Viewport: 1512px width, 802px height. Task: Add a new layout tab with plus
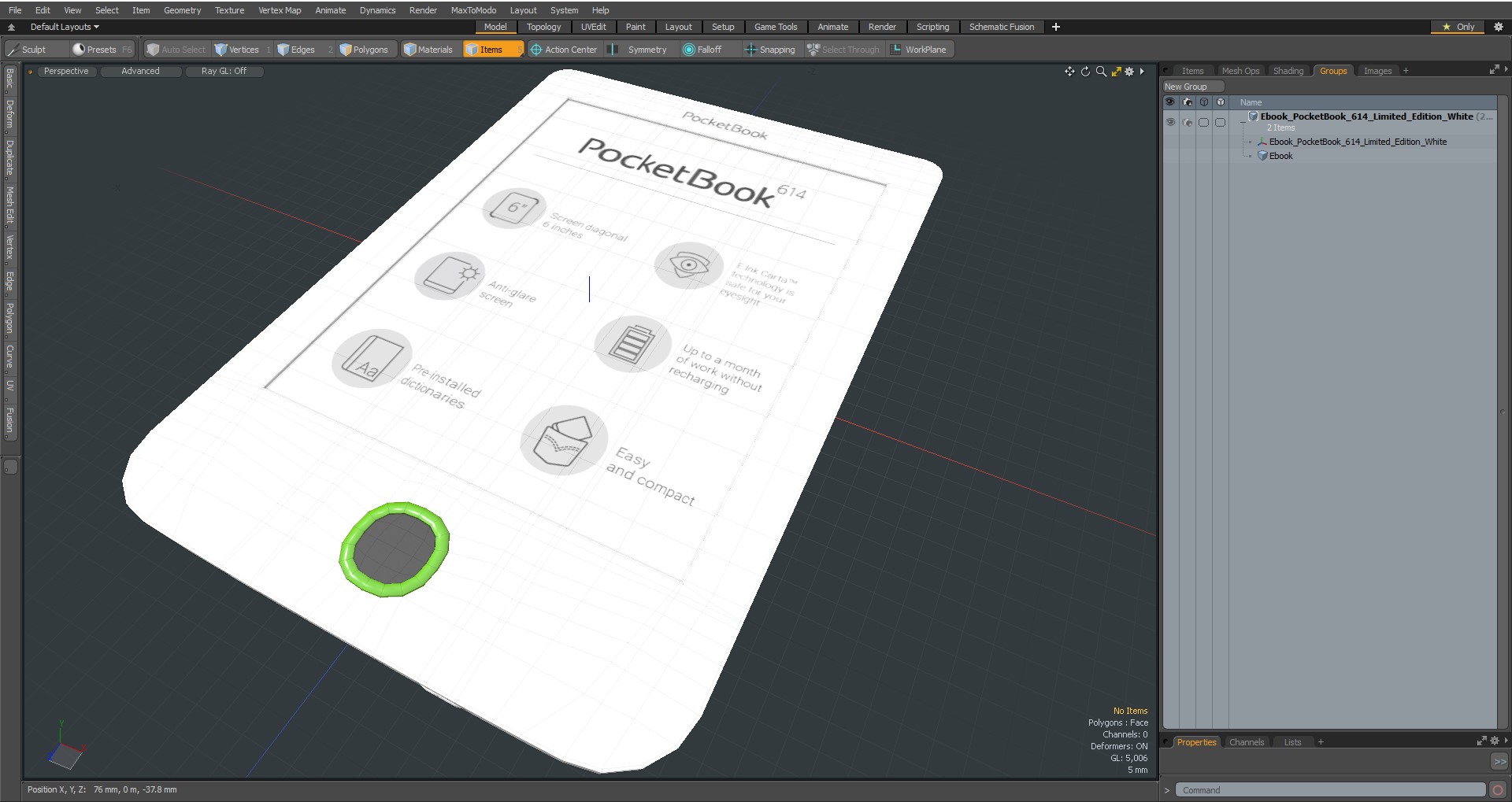pyautogui.click(x=1055, y=27)
